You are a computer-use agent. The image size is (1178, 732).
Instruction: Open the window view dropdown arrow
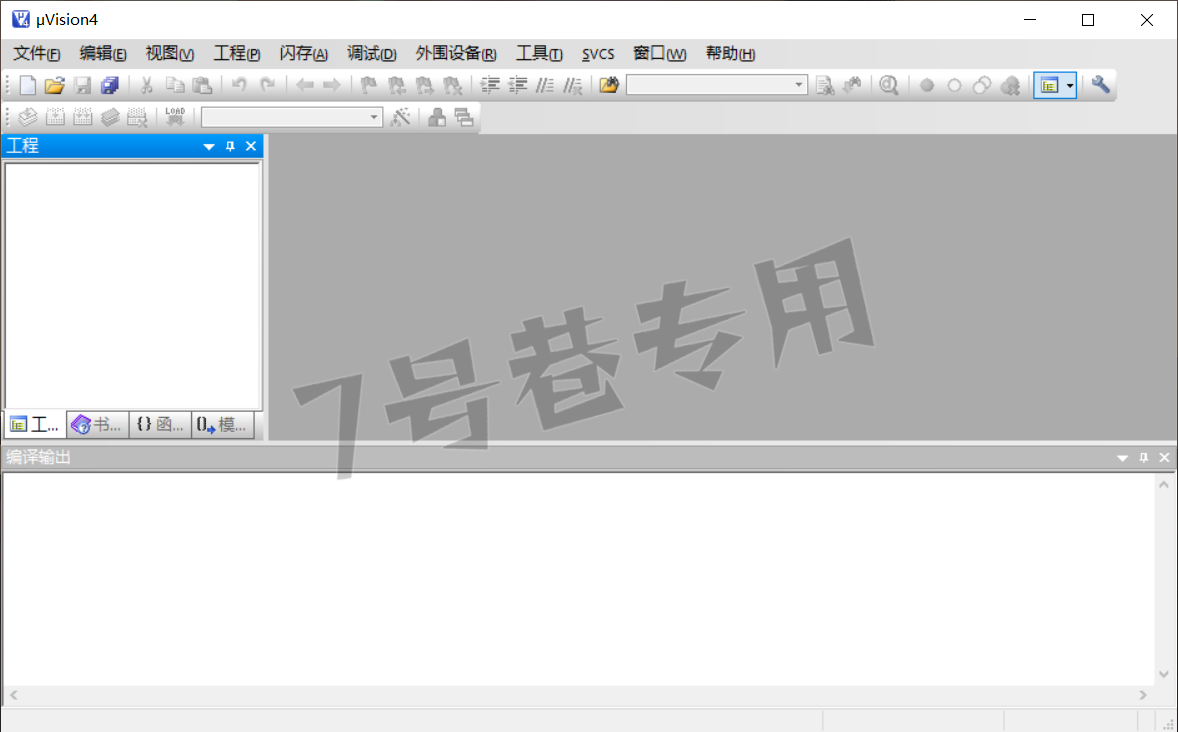click(1070, 86)
